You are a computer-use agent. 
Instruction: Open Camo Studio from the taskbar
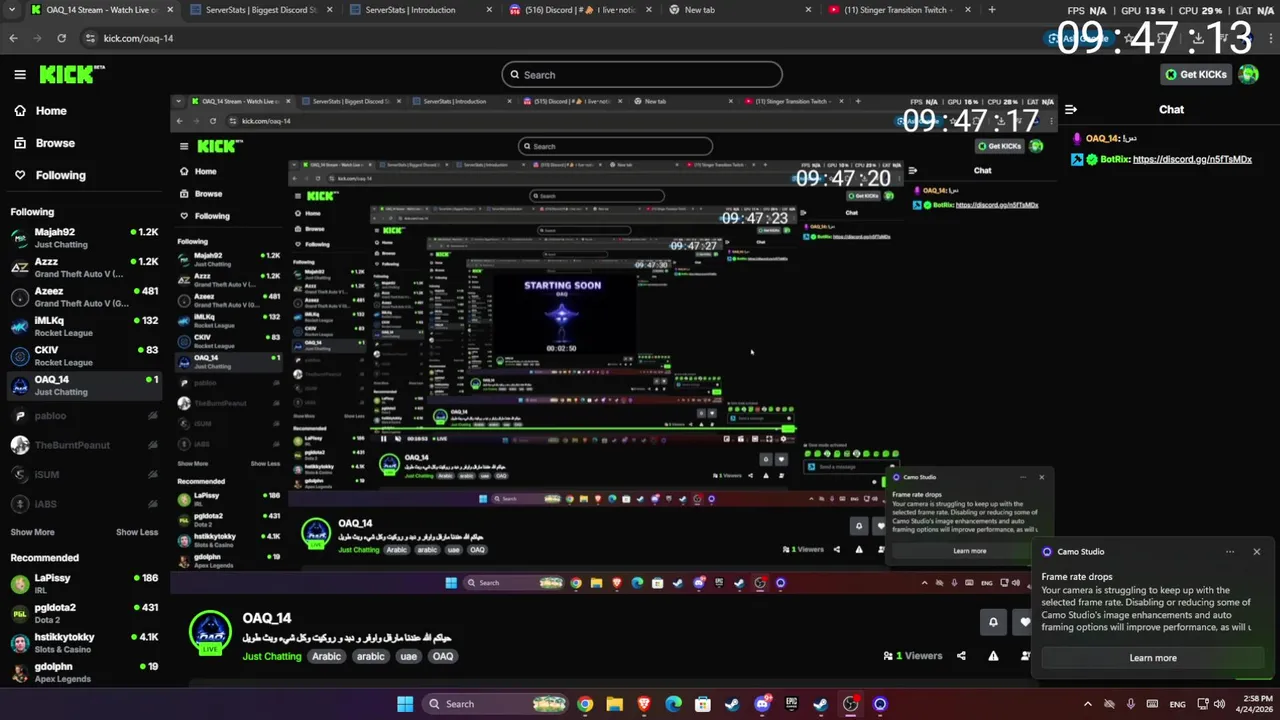880,704
